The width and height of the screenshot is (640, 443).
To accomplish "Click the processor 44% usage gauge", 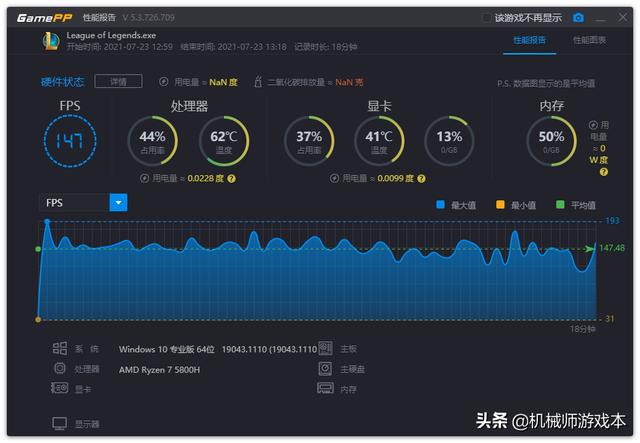I will [153, 141].
